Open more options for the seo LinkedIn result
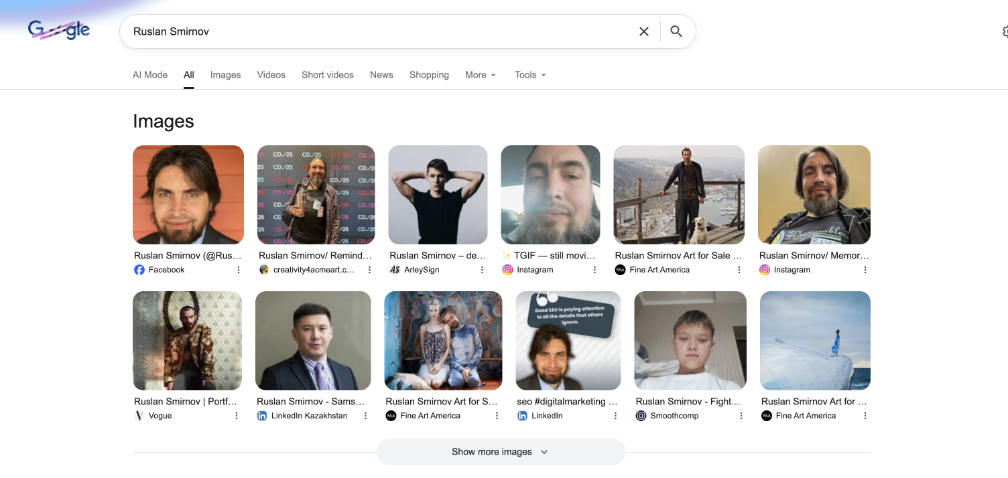The height and width of the screenshot is (478, 1008). coord(615,416)
